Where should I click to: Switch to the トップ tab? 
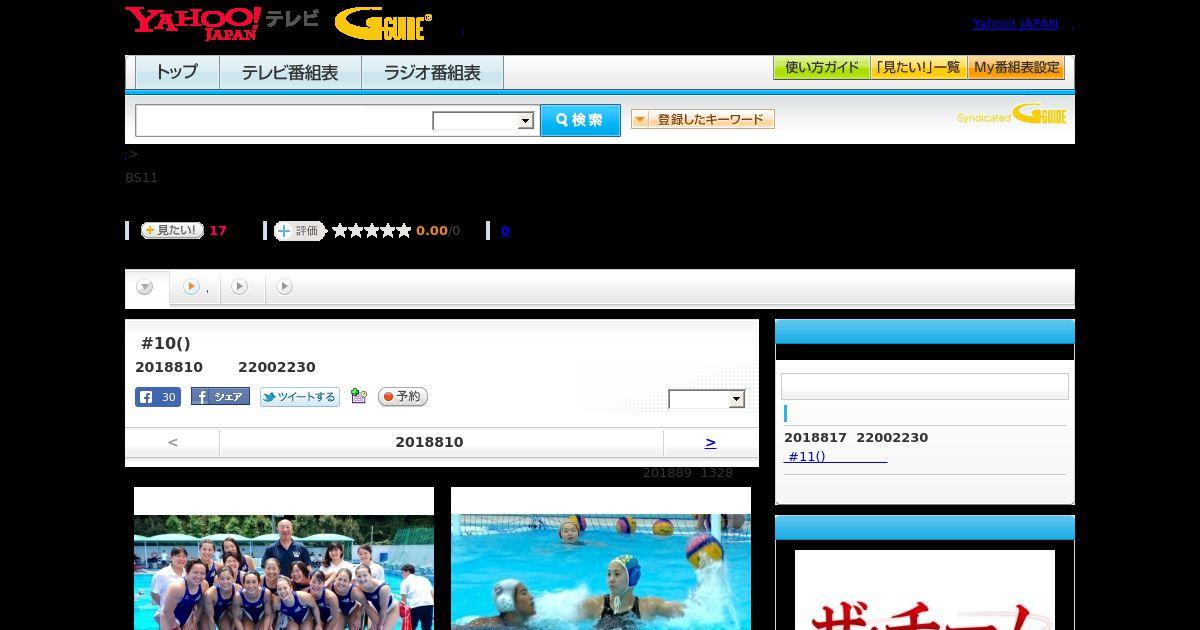pyautogui.click(x=177, y=72)
